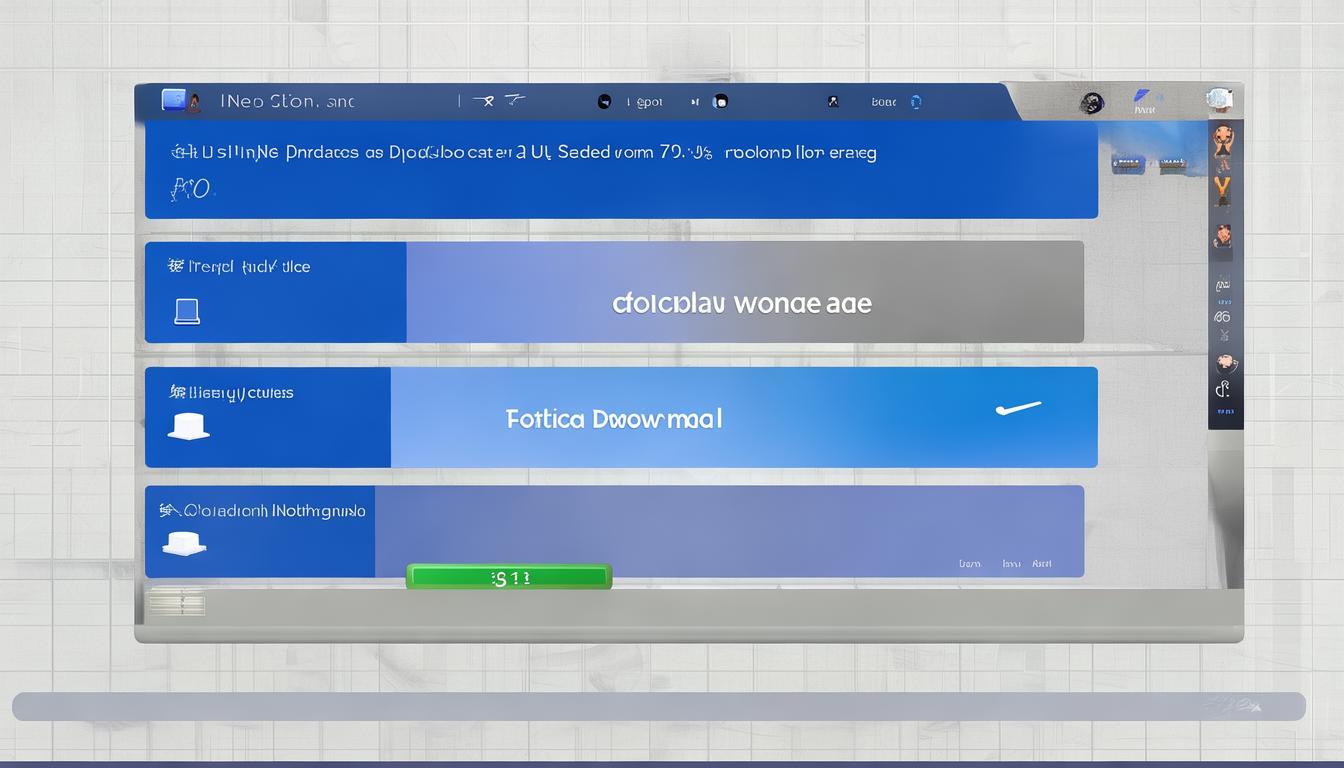This screenshot has width=1344, height=768.
Task: Click the long horizontal bar at screen bottom
Action: (658, 706)
